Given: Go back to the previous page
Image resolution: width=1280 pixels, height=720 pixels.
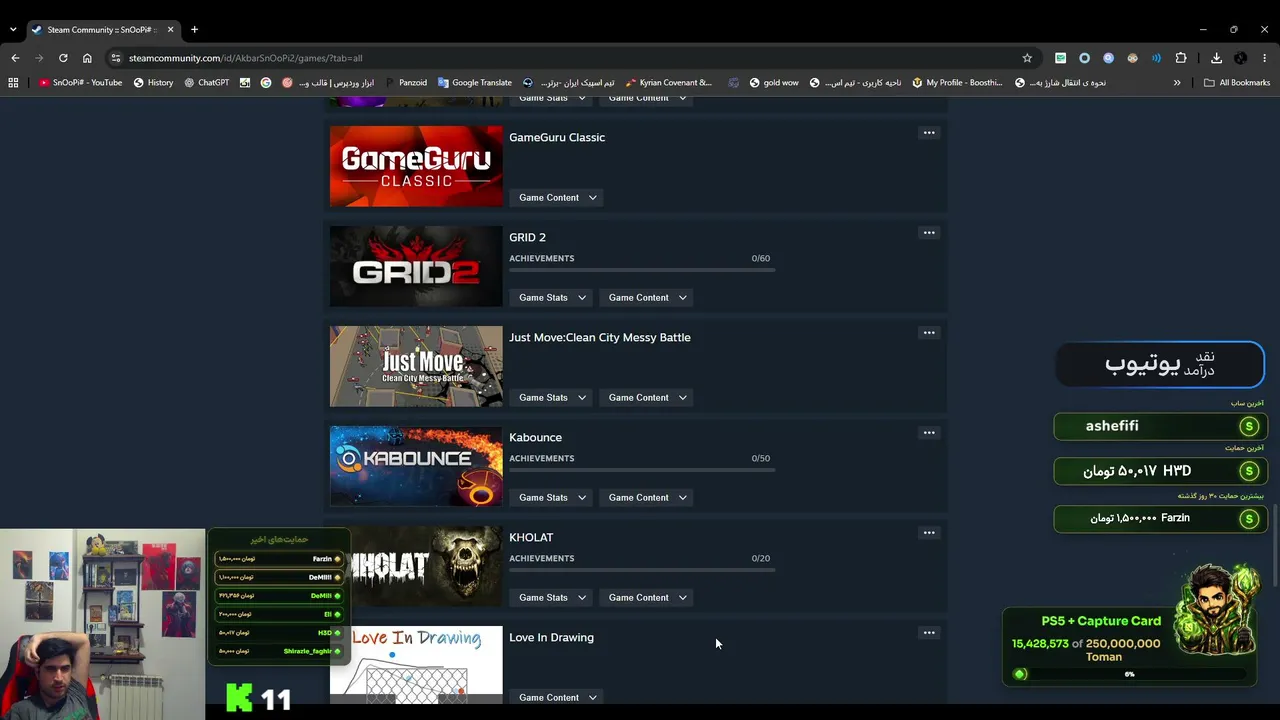Looking at the screenshot, I should coord(15,58).
